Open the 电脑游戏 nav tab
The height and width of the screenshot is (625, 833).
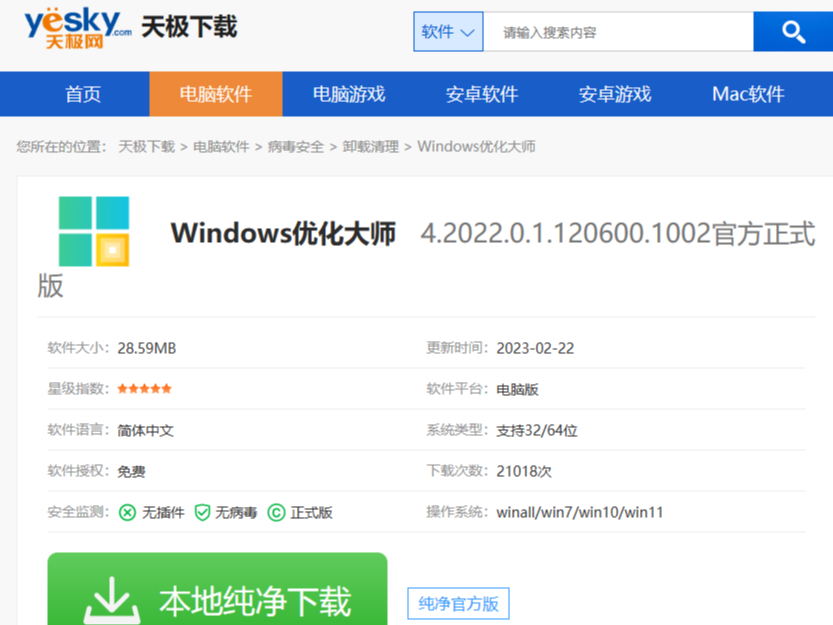[349, 94]
